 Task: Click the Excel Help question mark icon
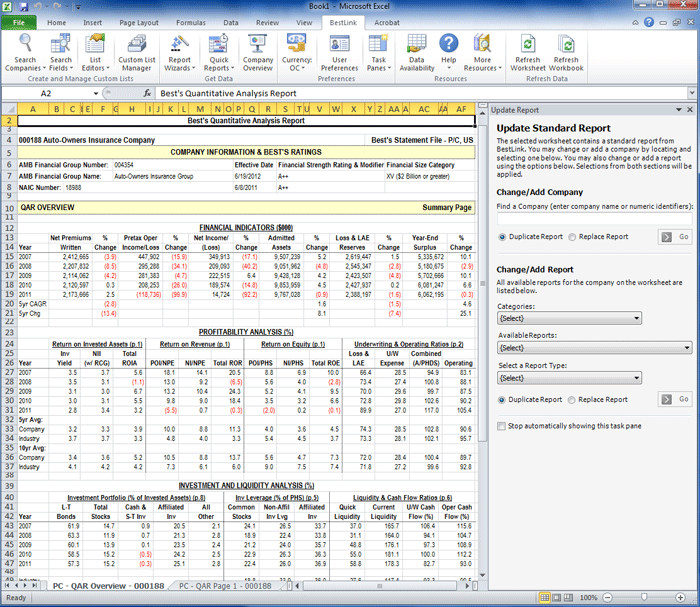click(x=649, y=22)
